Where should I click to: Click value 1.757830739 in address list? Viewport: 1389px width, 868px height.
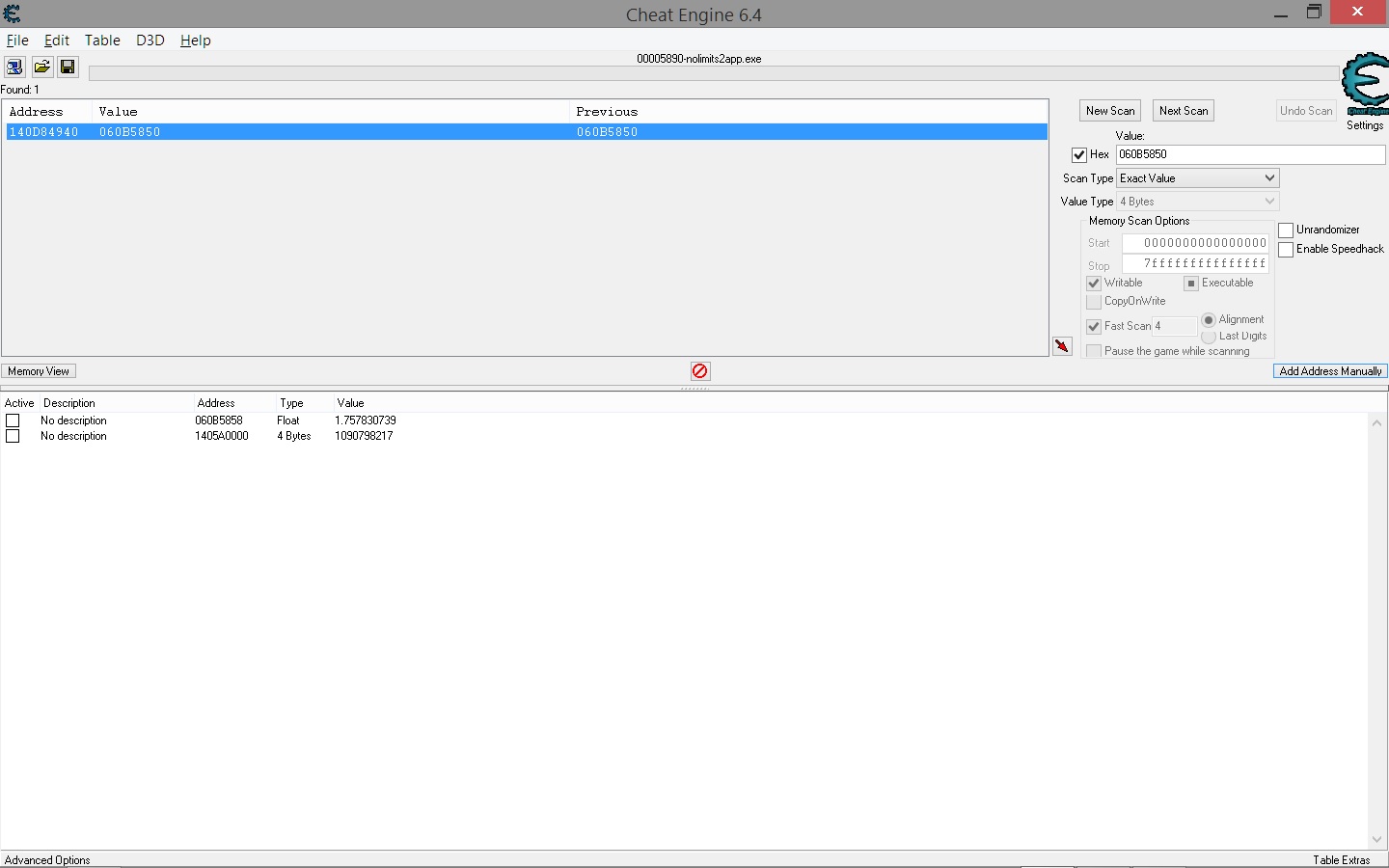pos(366,420)
